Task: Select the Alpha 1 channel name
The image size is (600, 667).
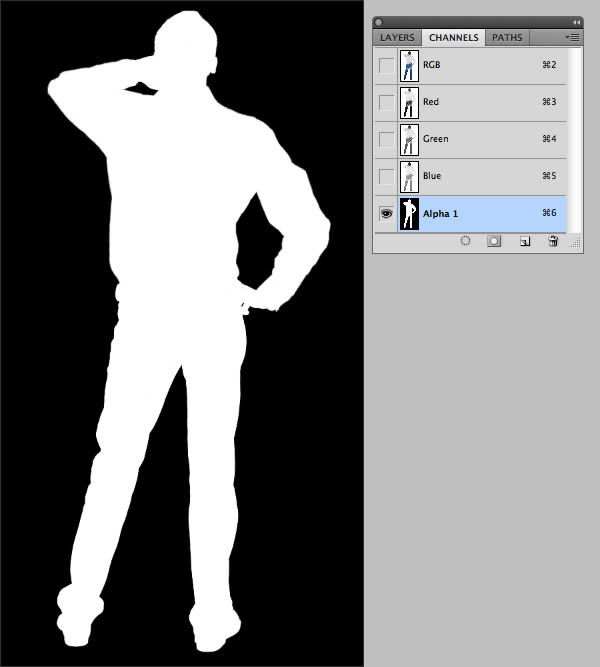Action: tap(440, 214)
